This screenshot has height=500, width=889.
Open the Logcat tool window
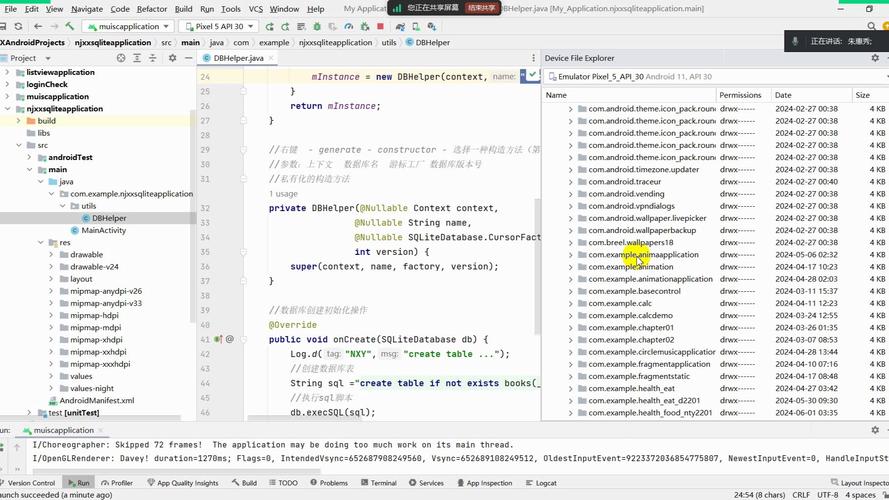pyautogui.click(x=541, y=483)
